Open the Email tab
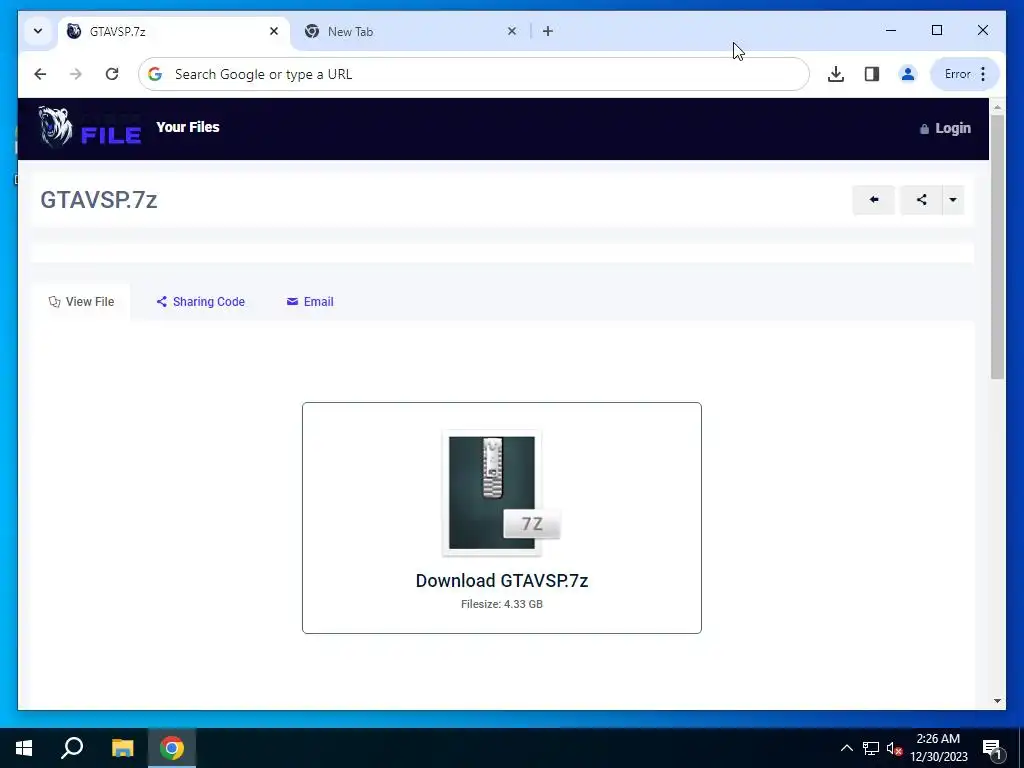The width and height of the screenshot is (1024, 768). tap(310, 302)
